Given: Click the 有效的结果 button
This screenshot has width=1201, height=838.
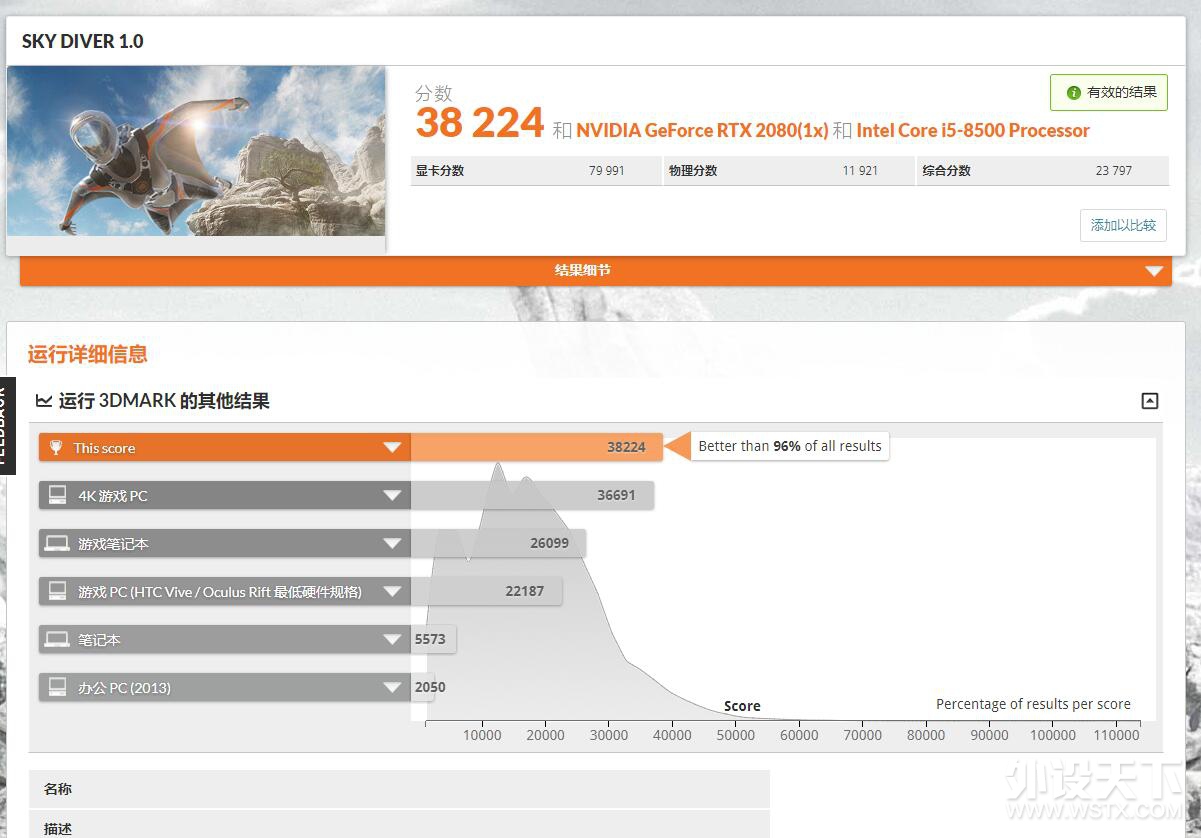Looking at the screenshot, I should coord(1109,93).
